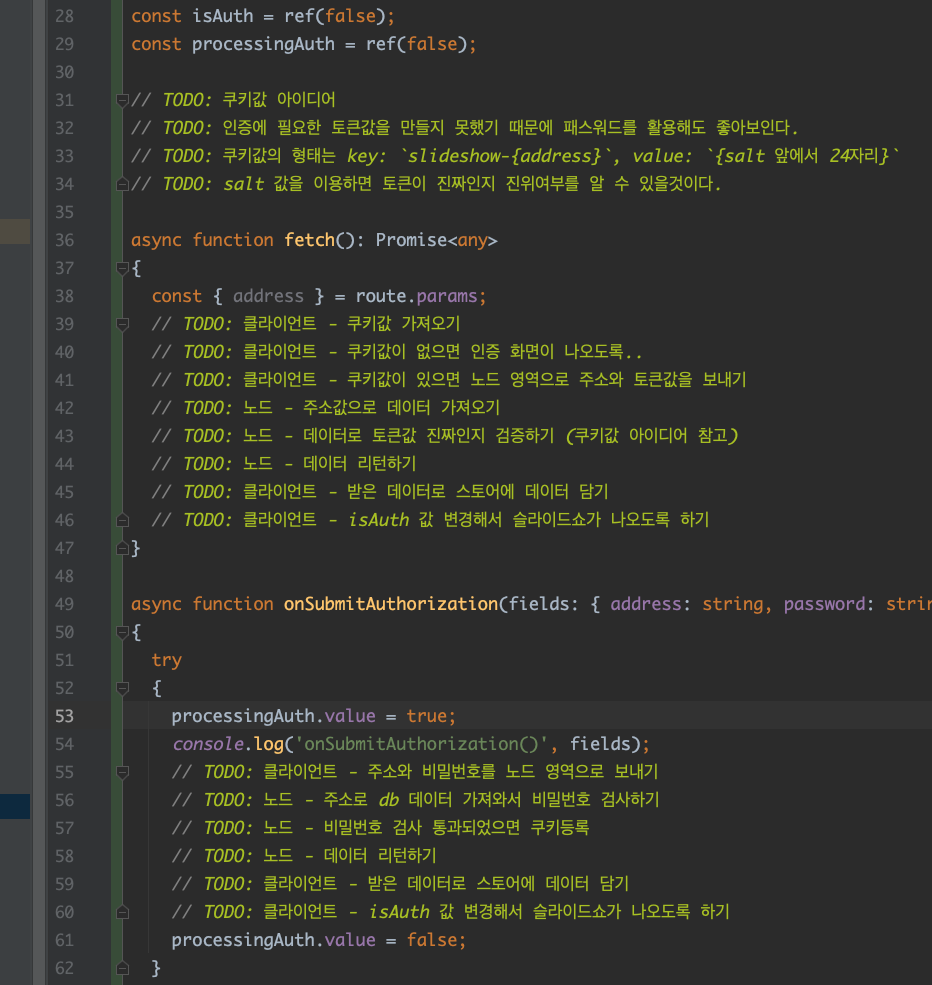The image size is (932, 985).
Task: Click fold-end marker on line 34
Action: [122, 184]
